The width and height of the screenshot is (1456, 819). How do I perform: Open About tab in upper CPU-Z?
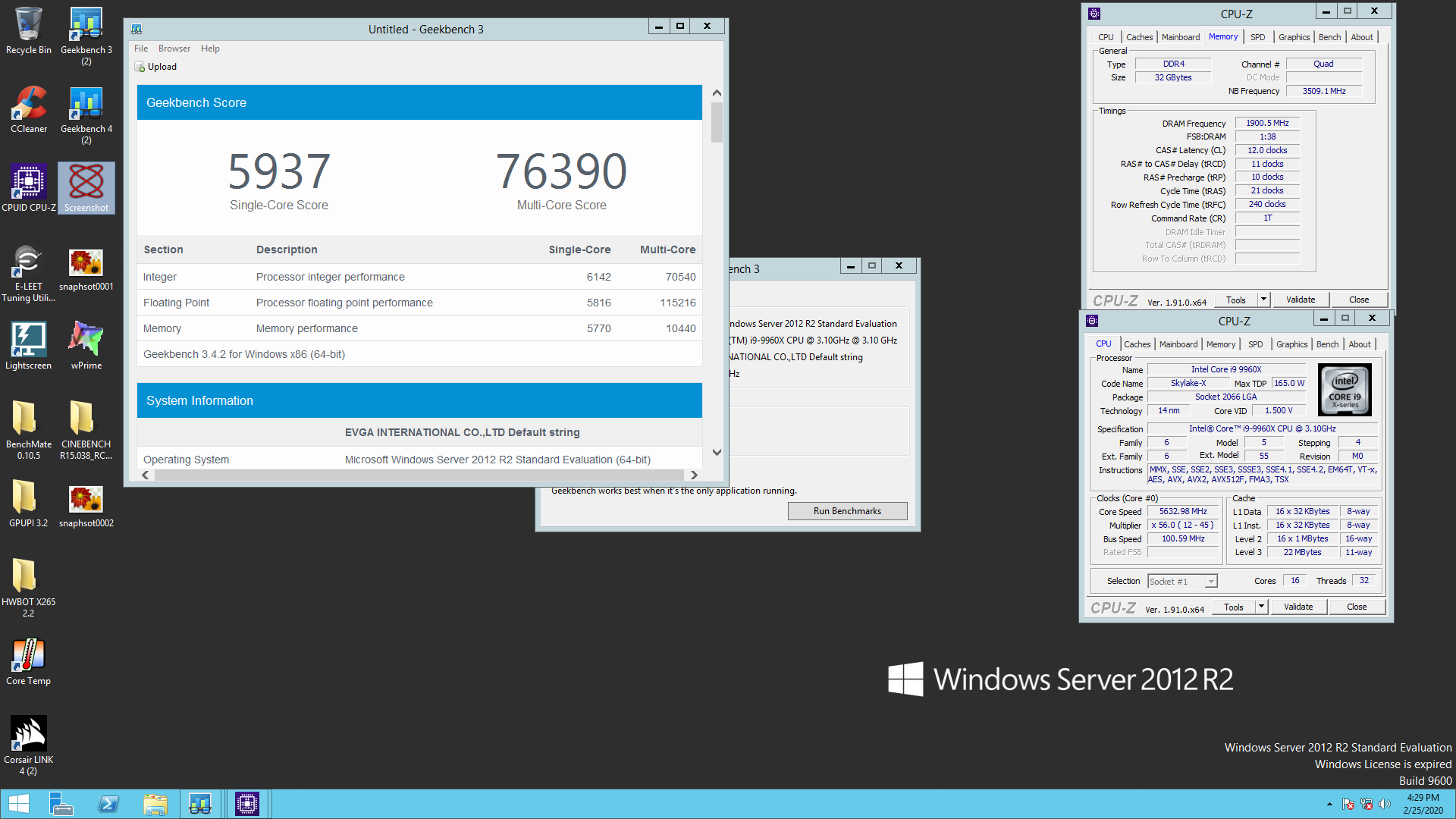click(x=1362, y=37)
